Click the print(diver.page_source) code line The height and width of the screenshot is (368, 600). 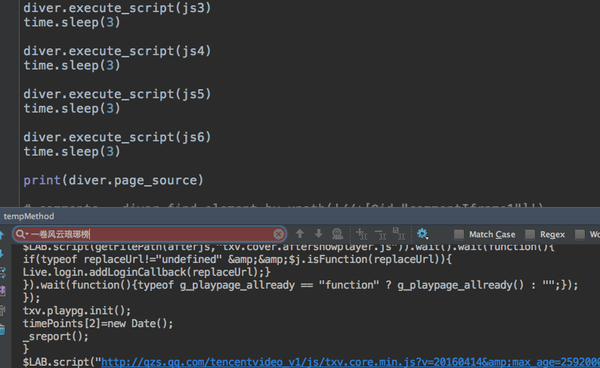click(x=113, y=180)
